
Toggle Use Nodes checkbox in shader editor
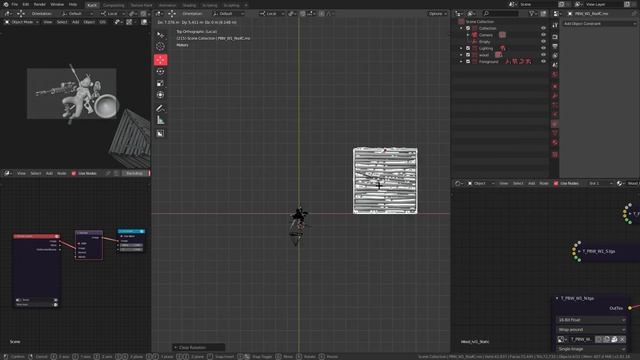556,184
